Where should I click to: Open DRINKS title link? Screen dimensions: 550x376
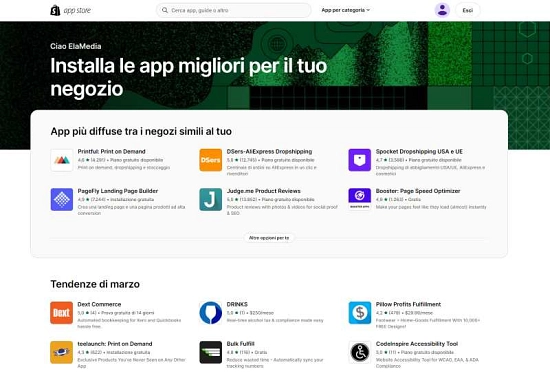coord(237,304)
